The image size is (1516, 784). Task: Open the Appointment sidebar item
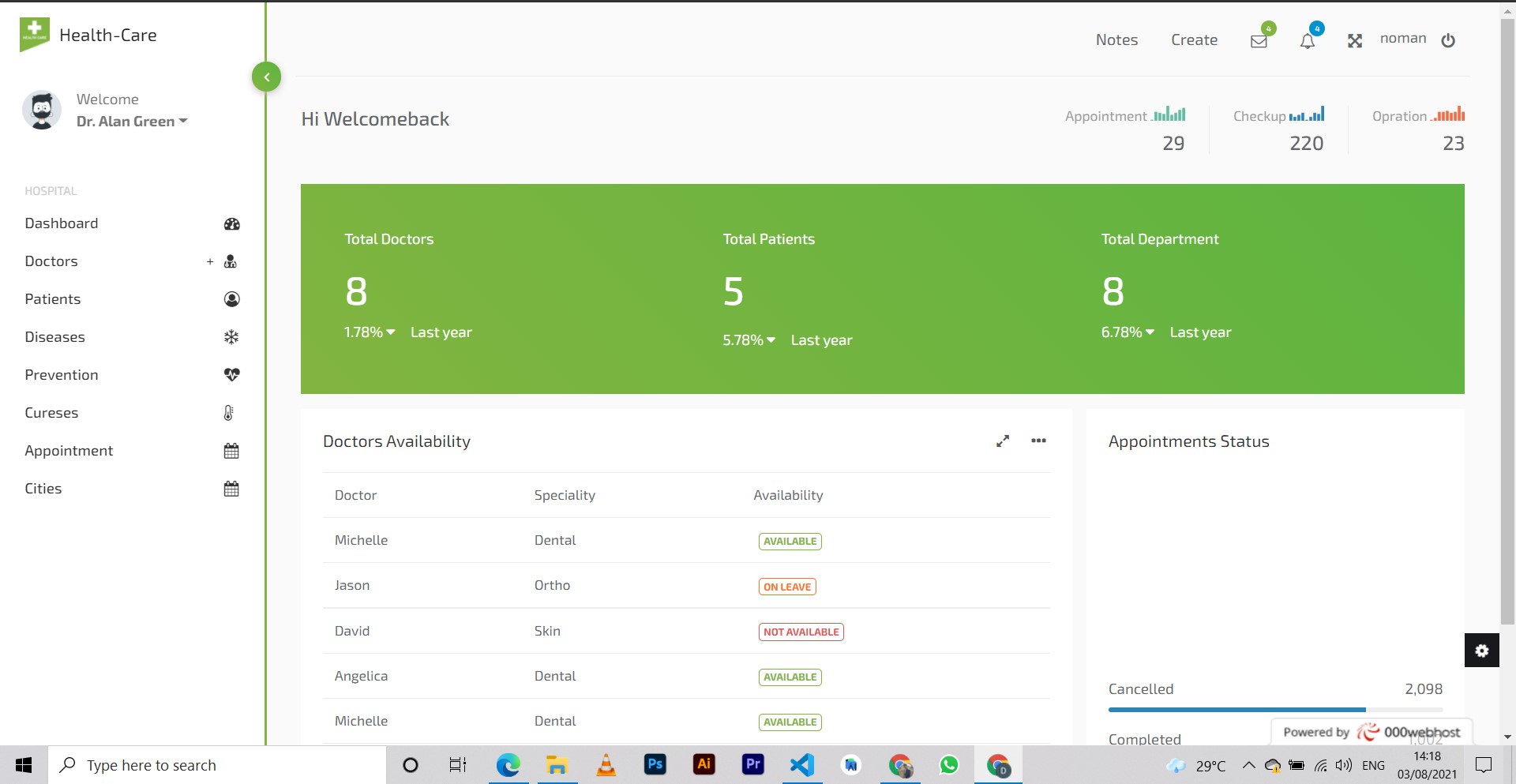click(69, 451)
